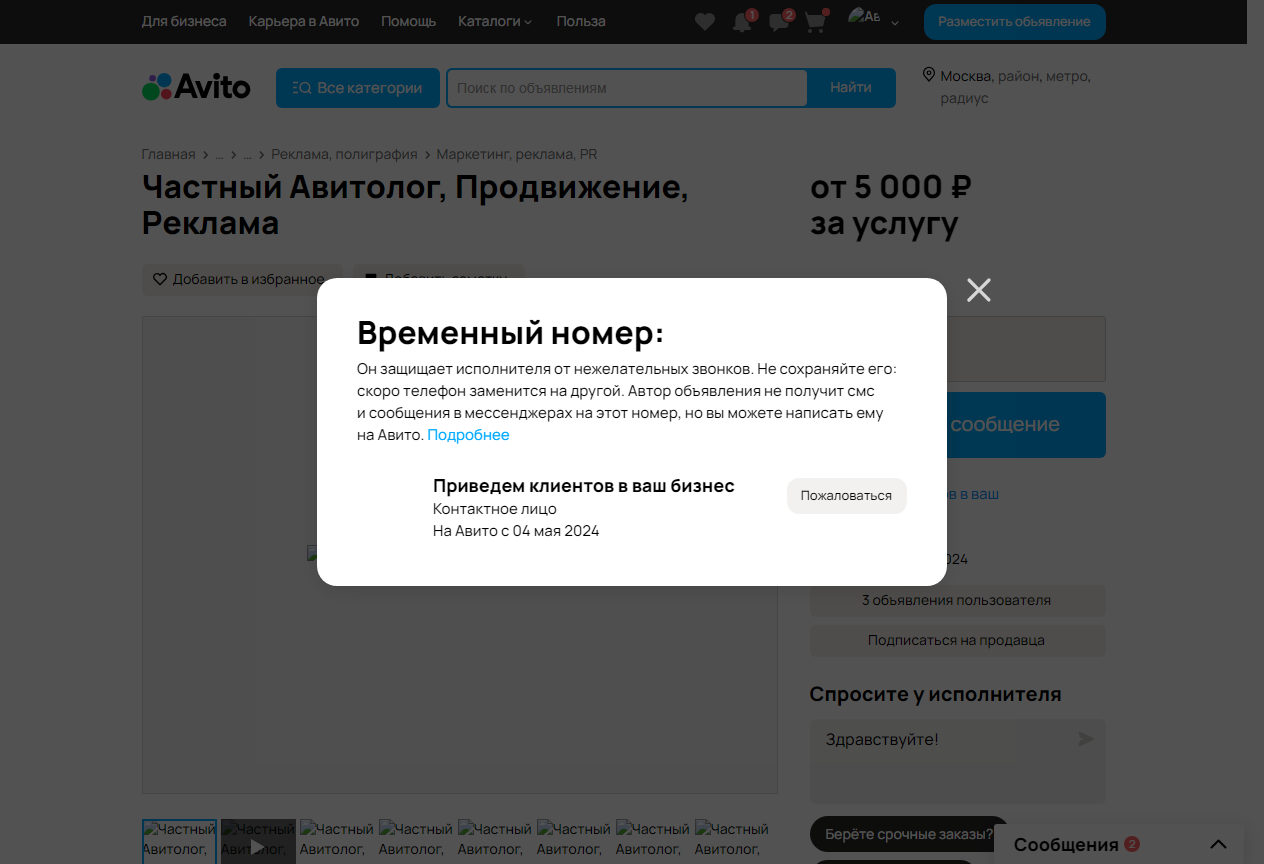The image size is (1264, 864).
Task: Open the Польза menu item
Action: pyautogui.click(x=581, y=21)
